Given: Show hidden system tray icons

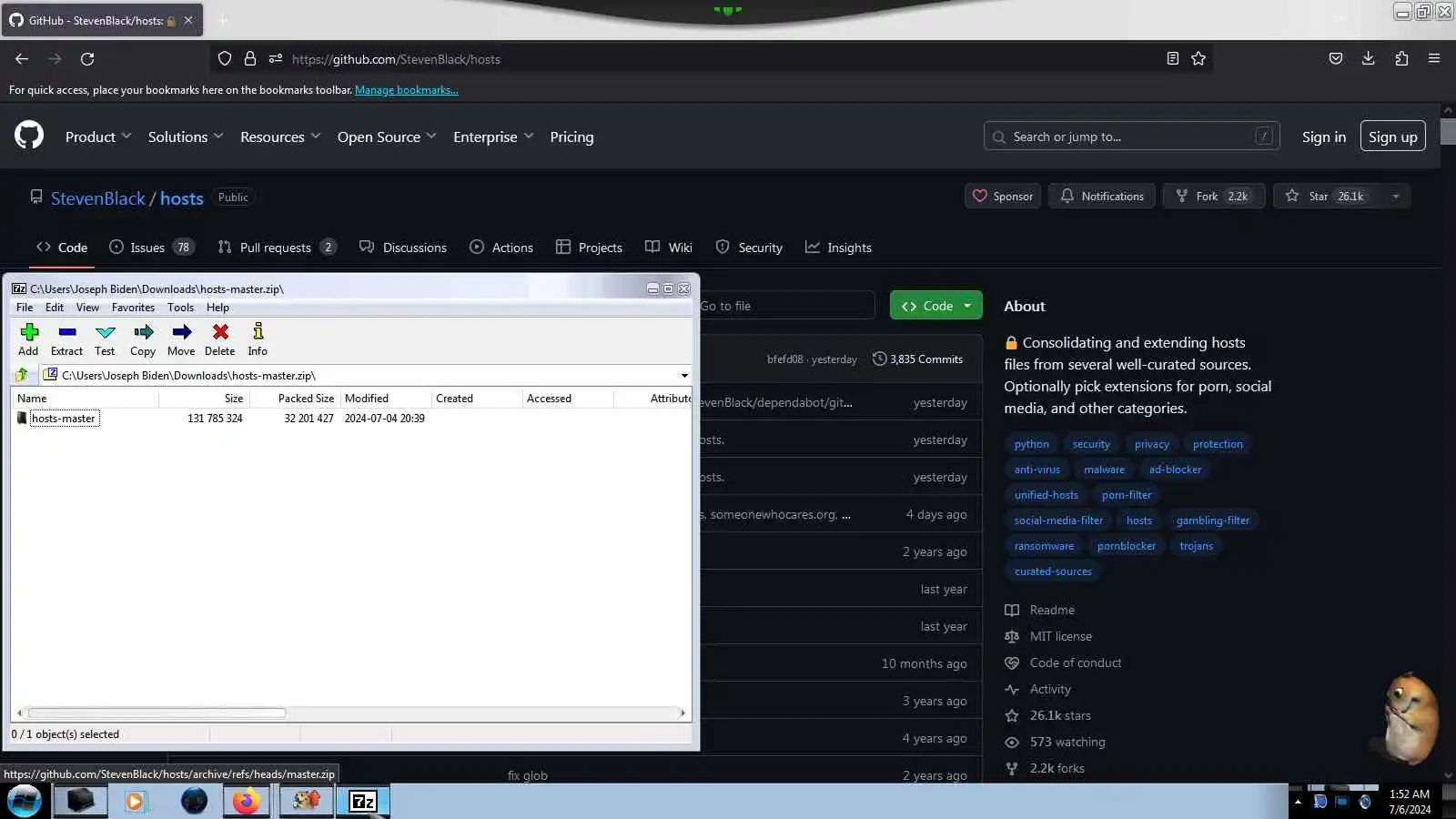Looking at the screenshot, I should (x=1298, y=802).
